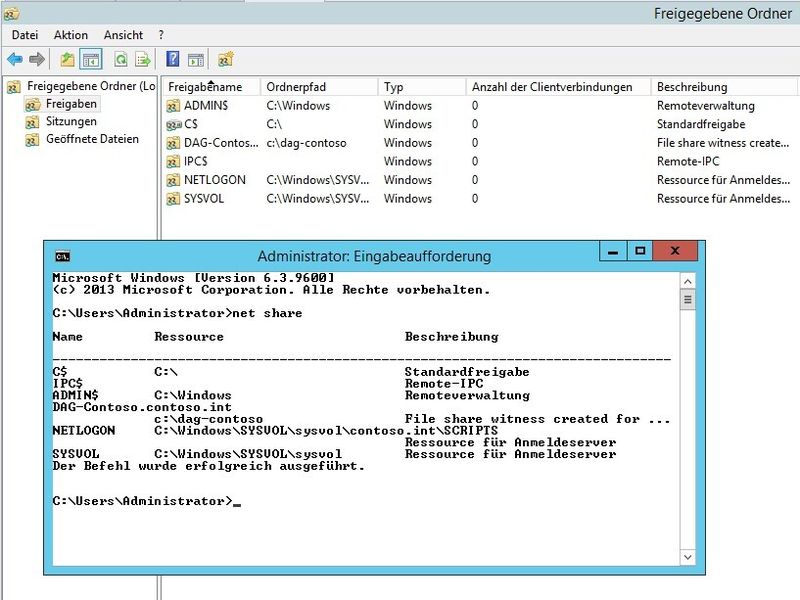
Task: Click the Remoteverwaltung description cell
Action: point(706,106)
